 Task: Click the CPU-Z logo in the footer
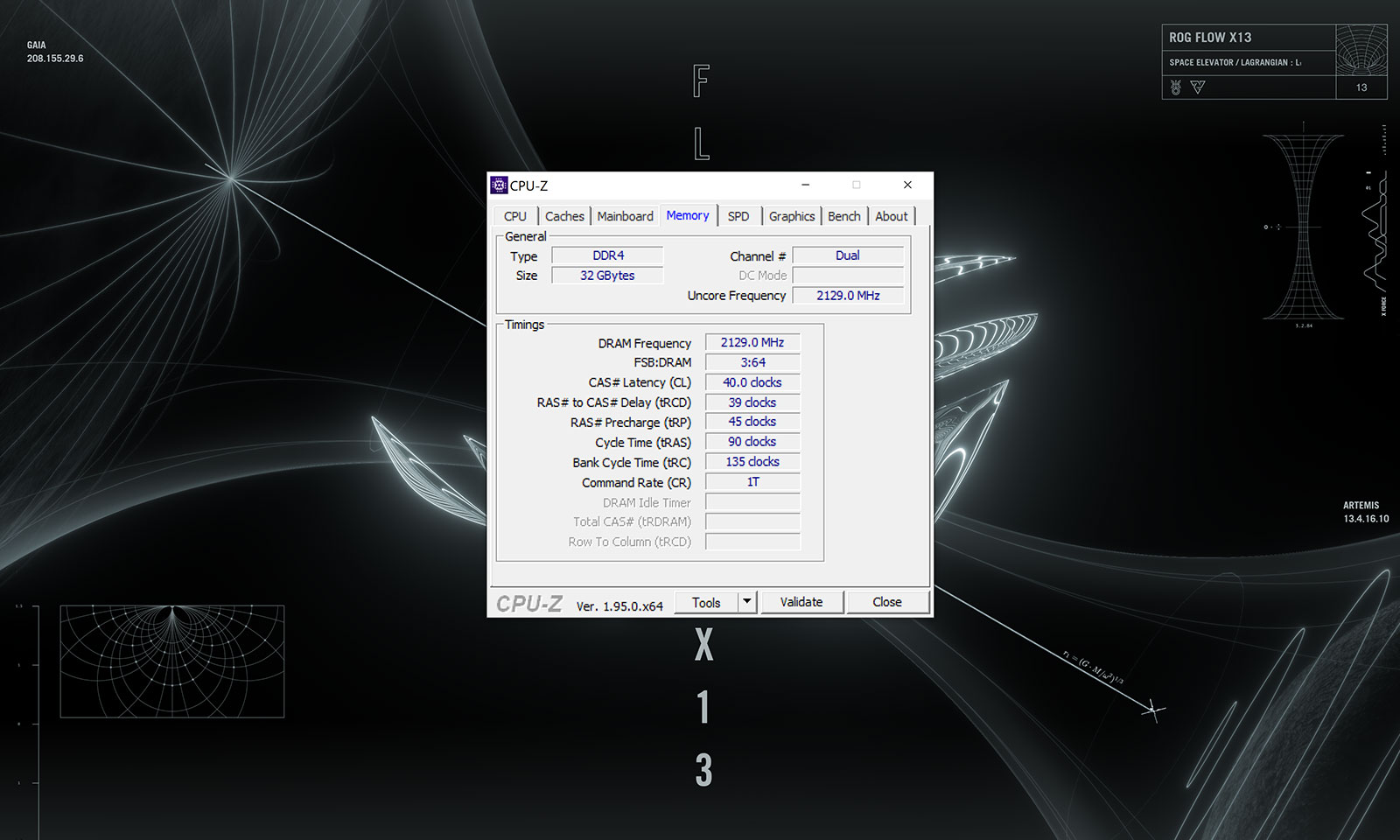point(529,604)
